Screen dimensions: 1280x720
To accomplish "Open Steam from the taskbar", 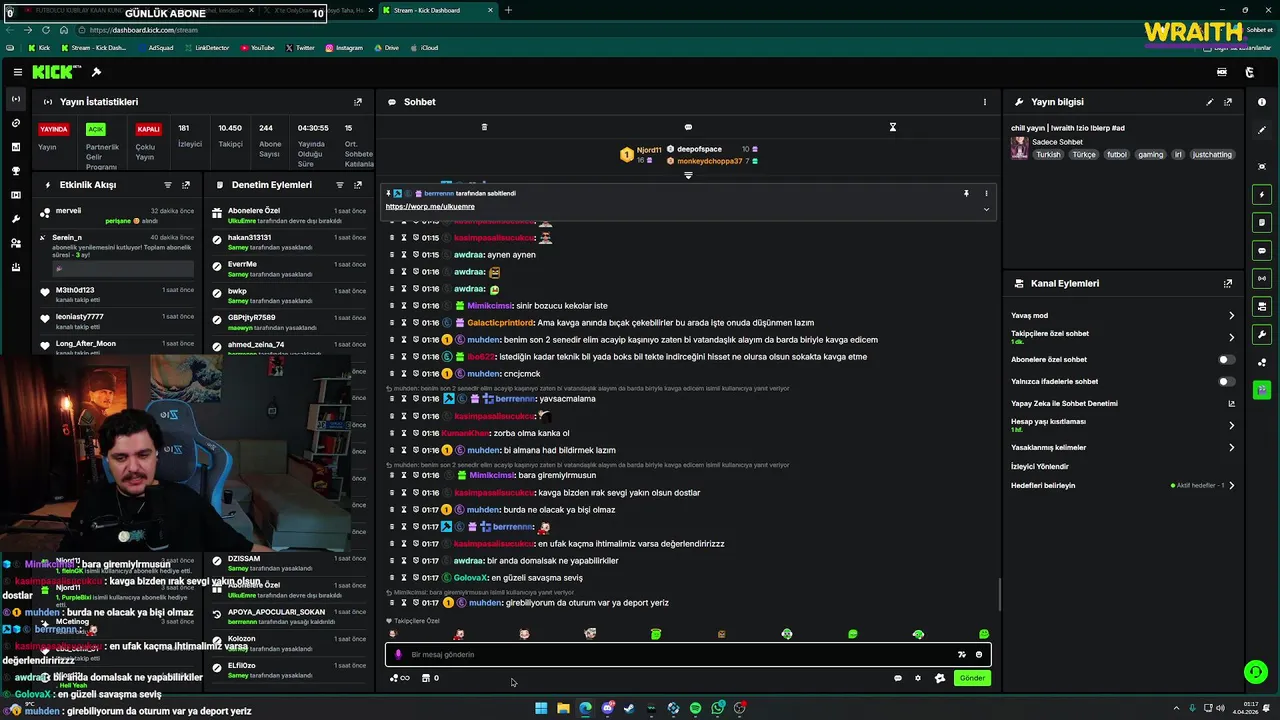I will click(629, 708).
